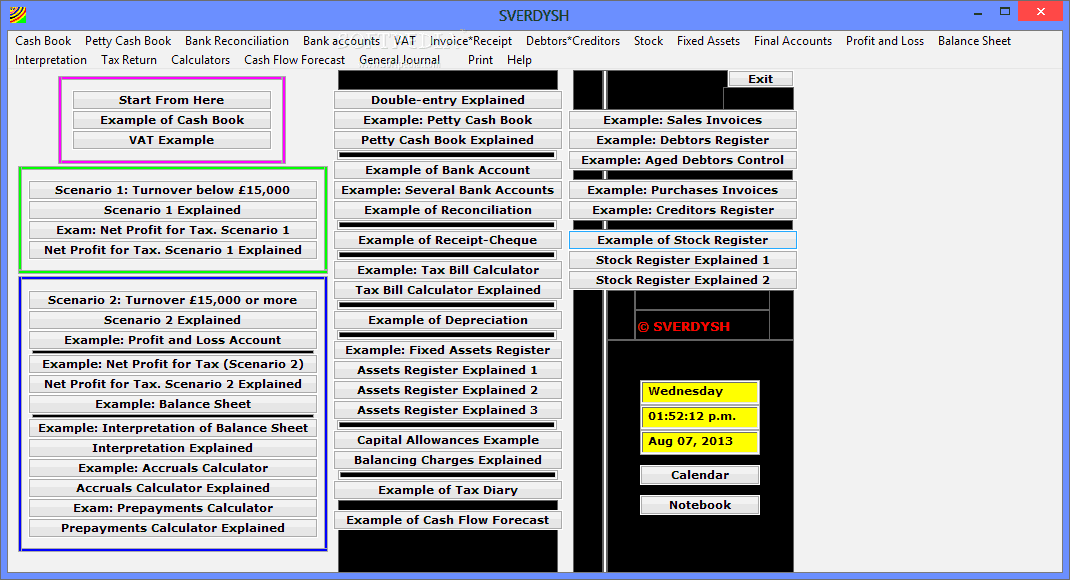Image resolution: width=1070 pixels, height=580 pixels.
Task: Open the Tax Return menu
Action: [x=129, y=60]
